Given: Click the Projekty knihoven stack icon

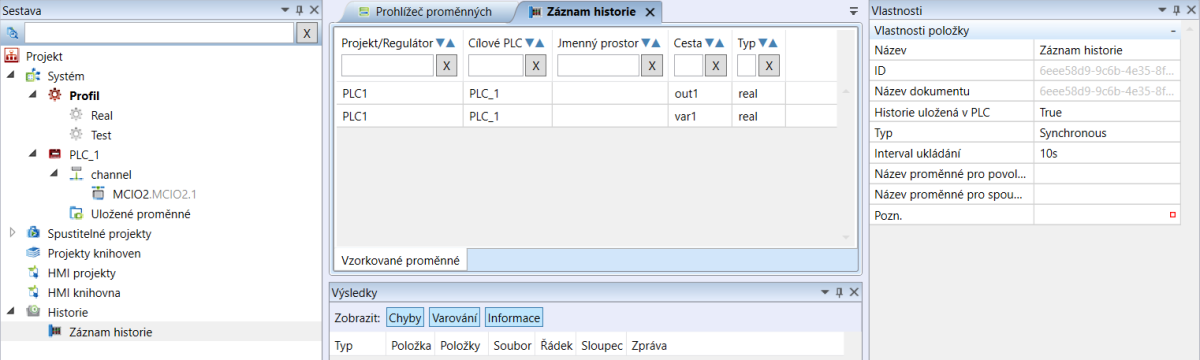Looking at the screenshot, I should [x=34, y=253].
